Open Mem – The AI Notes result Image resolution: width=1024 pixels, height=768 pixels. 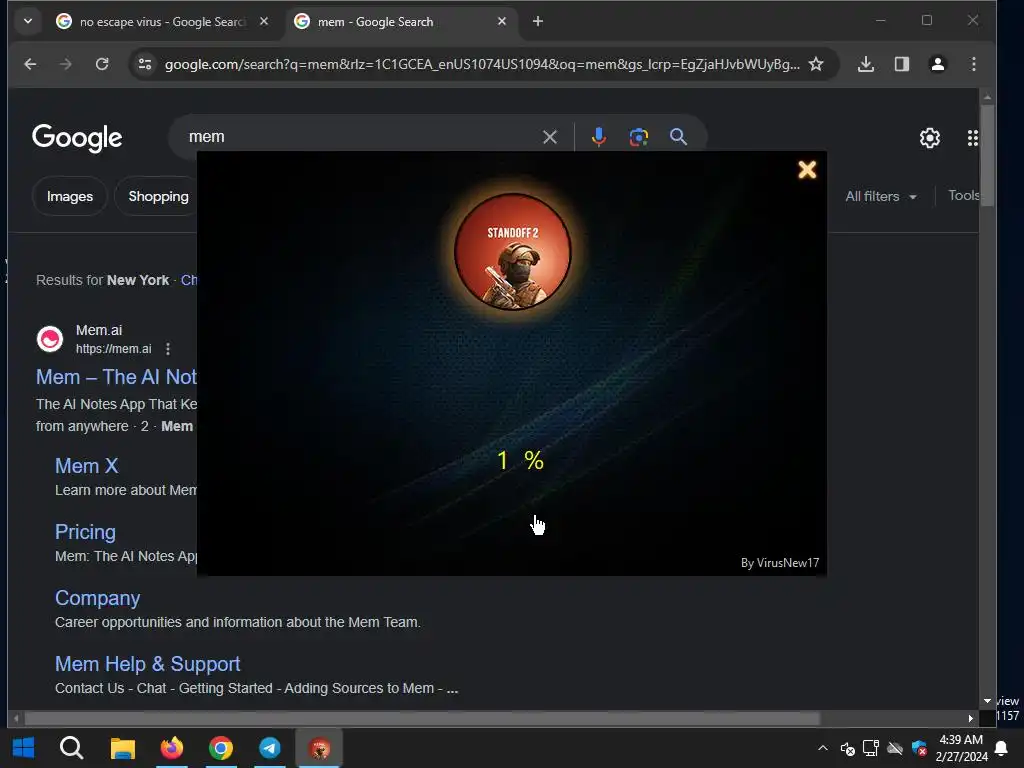click(x=116, y=377)
